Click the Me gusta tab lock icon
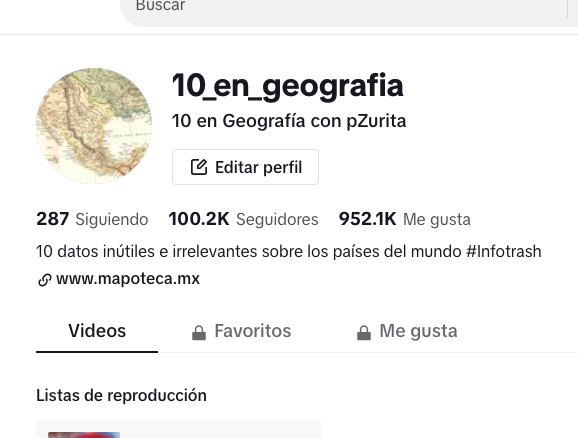 [364, 333]
